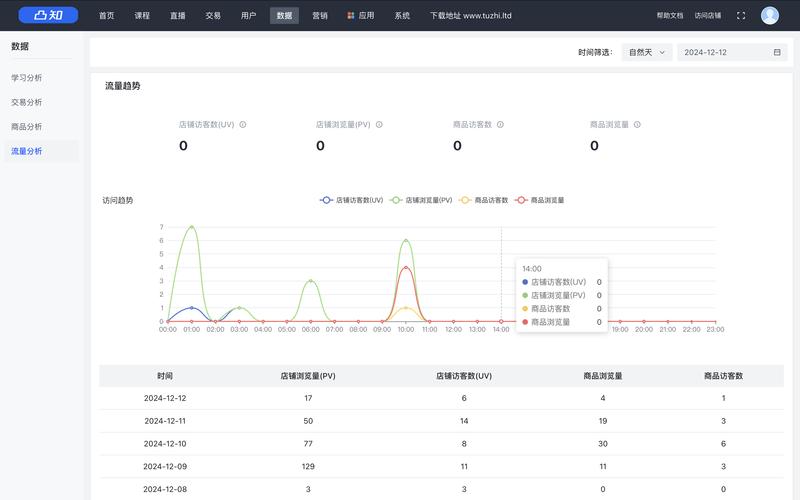Click the 访问趋势 chart label
800x500 pixels.
[x=117, y=200]
